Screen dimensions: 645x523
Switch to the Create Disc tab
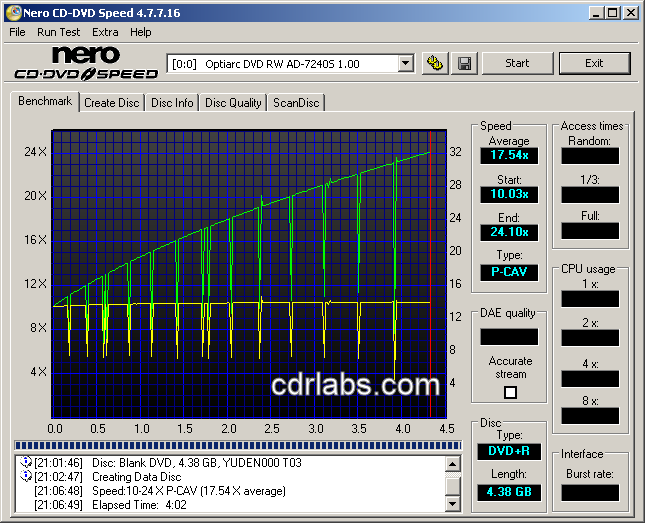point(111,102)
